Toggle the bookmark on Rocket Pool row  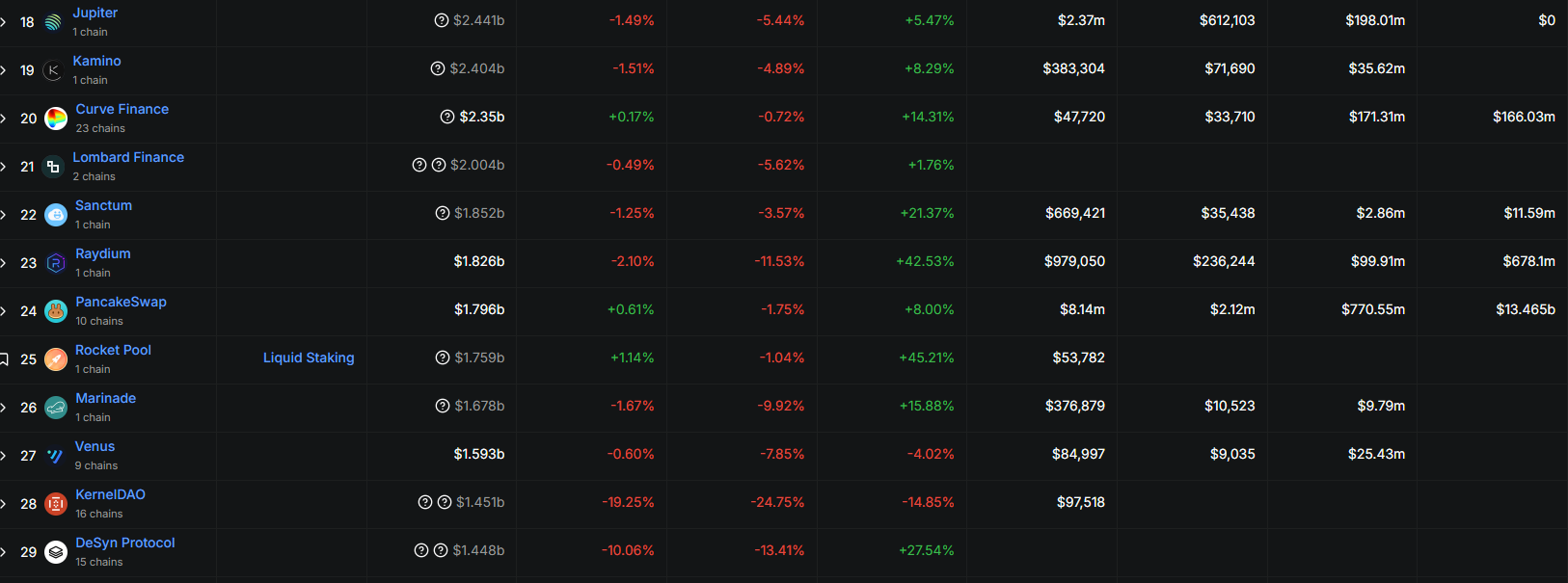(4, 359)
